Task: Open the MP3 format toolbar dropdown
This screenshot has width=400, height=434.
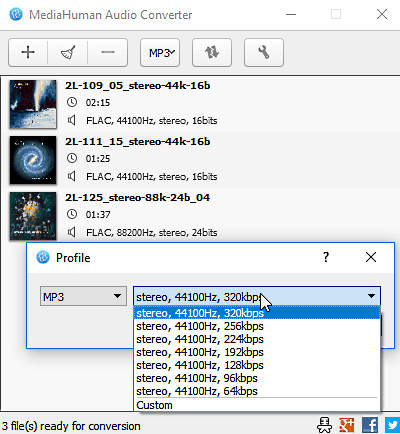Action: 160,53
